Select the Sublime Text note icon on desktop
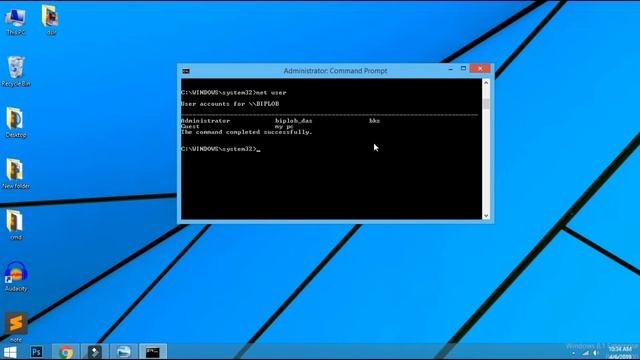 point(16,327)
